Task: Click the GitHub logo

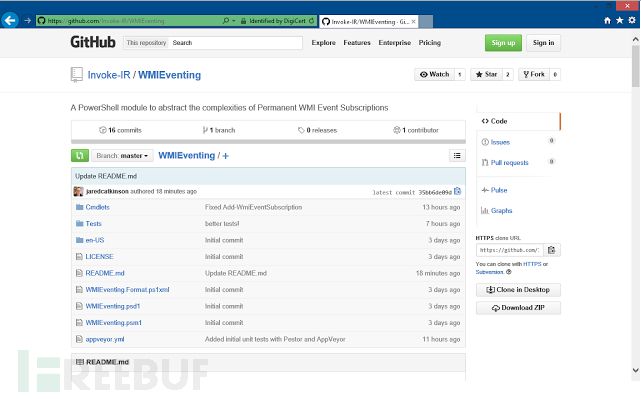Action: click(93, 42)
